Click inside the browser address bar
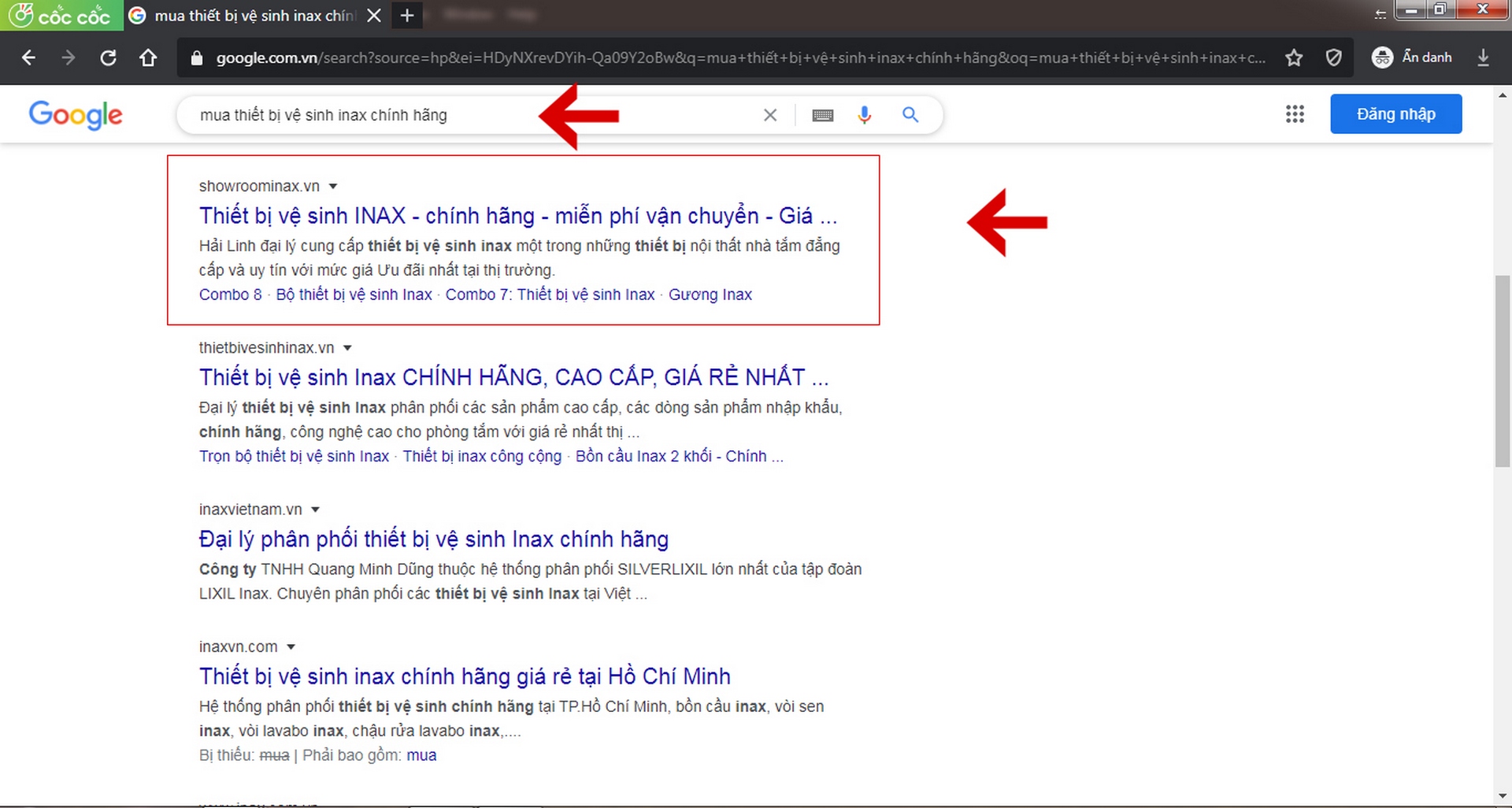The image size is (1512, 808). pyautogui.click(x=551, y=57)
